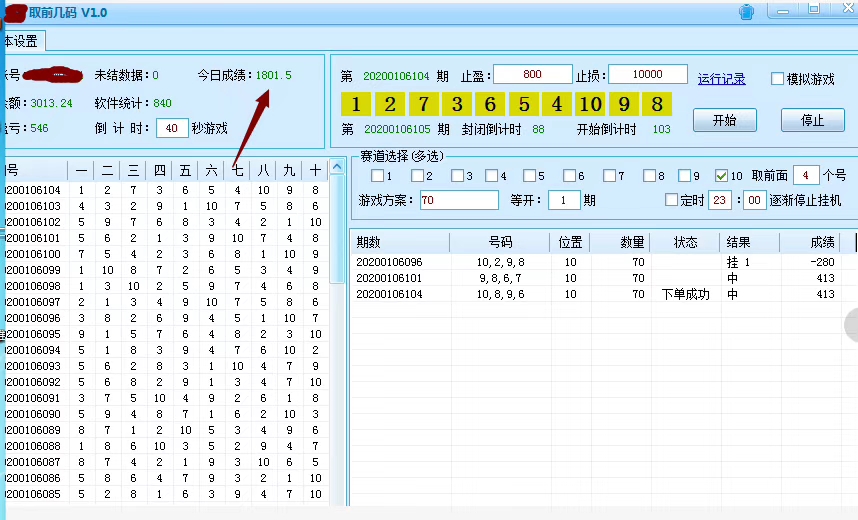The image size is (858, 520).
Task: Open the 运行记录 link
Action: click(721, 79)
